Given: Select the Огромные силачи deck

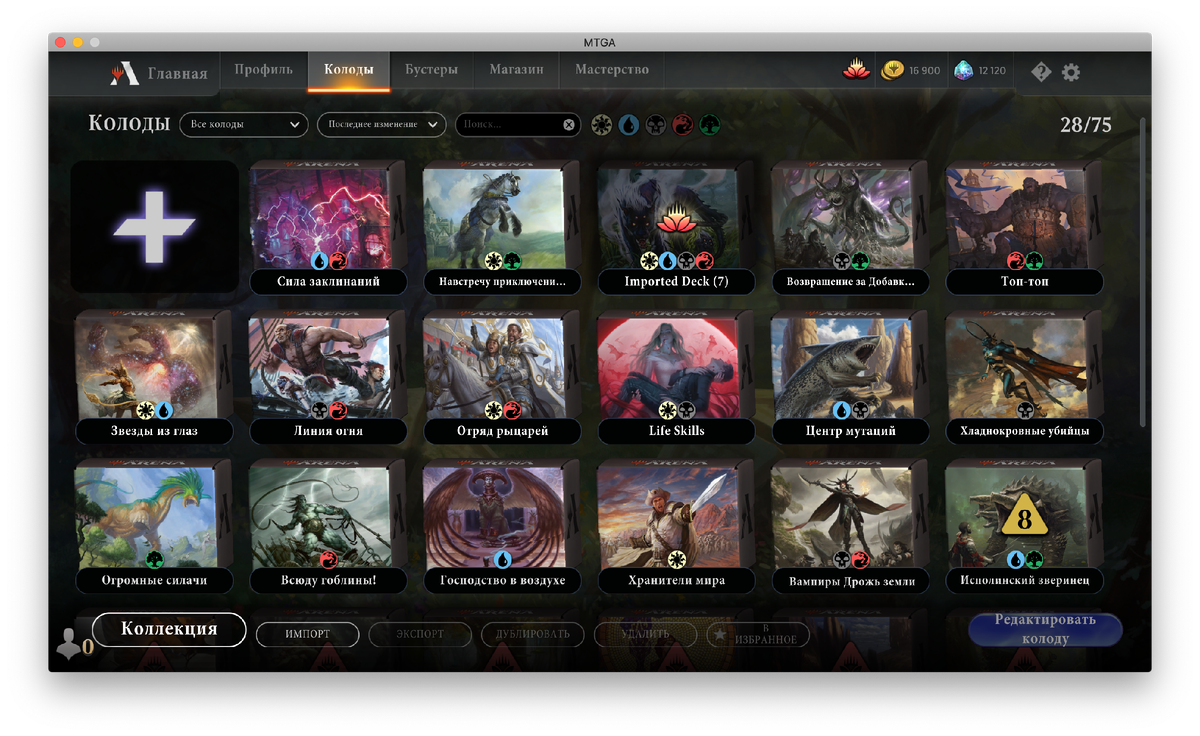Looking at the screenshot, I should click(154, 526).
